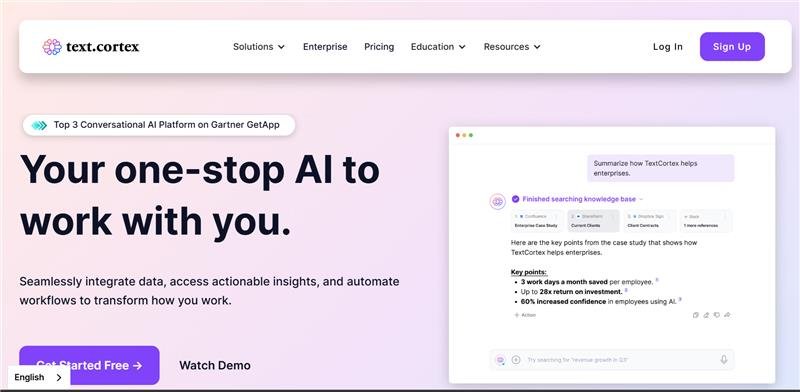Click the chat search input field
Screen dimensions: 800x392
pos(612,360)
